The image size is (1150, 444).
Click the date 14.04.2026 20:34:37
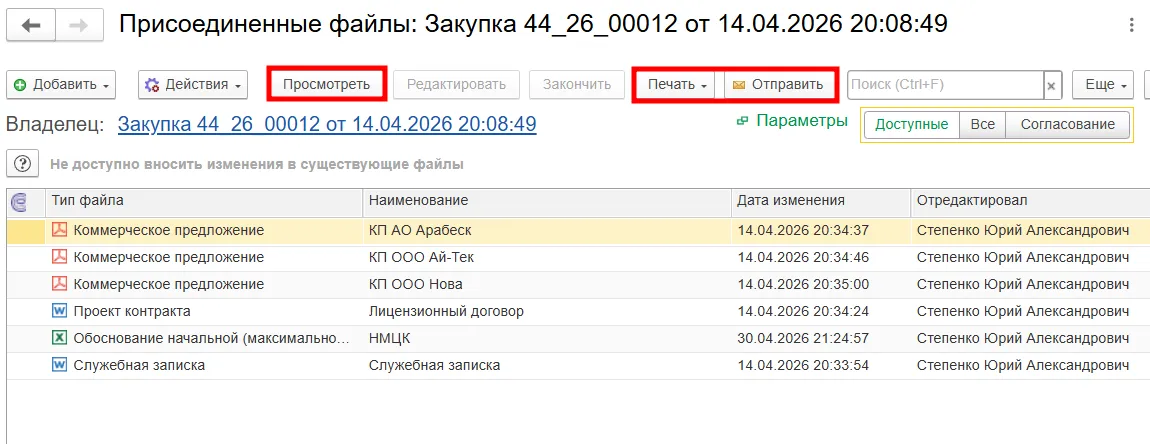[x=803, y=230]
